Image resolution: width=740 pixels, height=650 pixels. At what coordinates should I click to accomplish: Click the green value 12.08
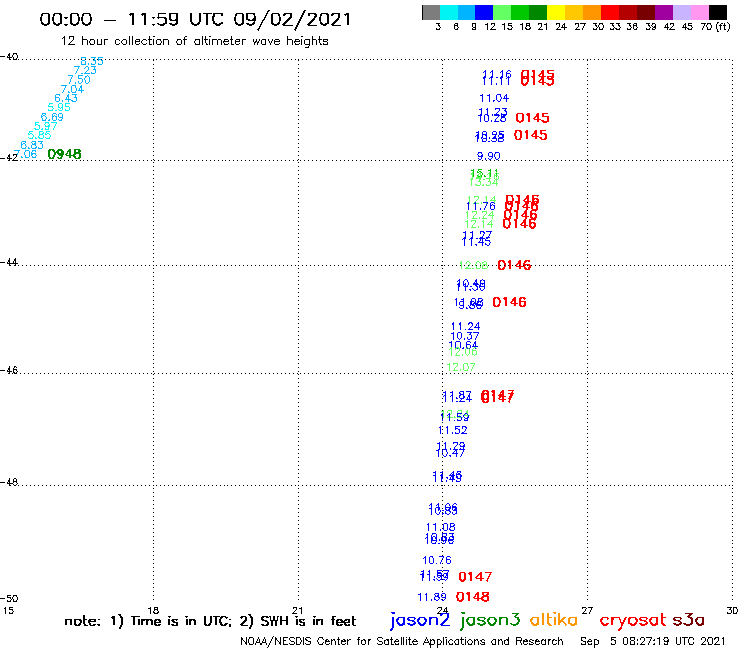(473, 265)
